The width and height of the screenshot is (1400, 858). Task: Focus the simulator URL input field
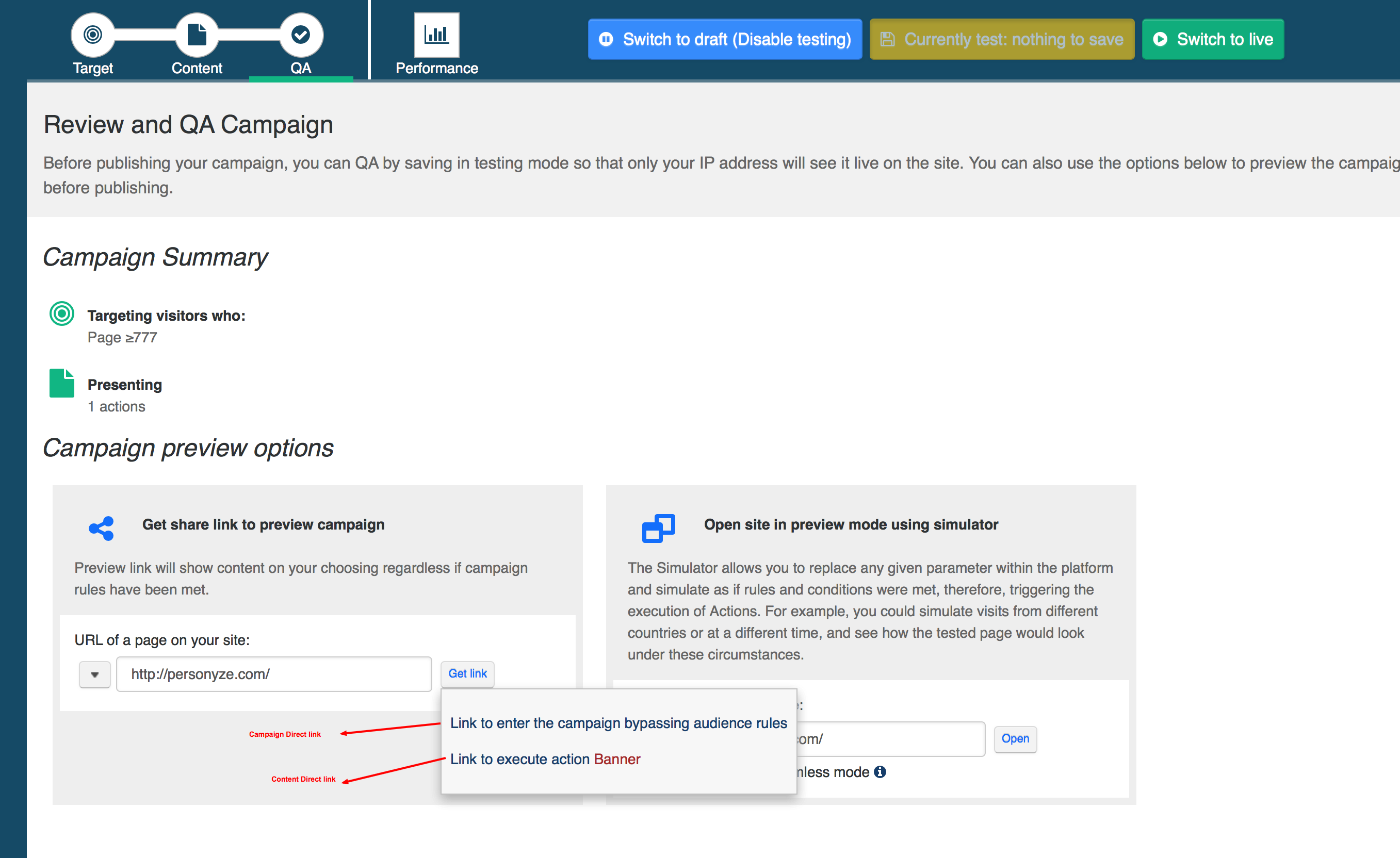(890, 739)
